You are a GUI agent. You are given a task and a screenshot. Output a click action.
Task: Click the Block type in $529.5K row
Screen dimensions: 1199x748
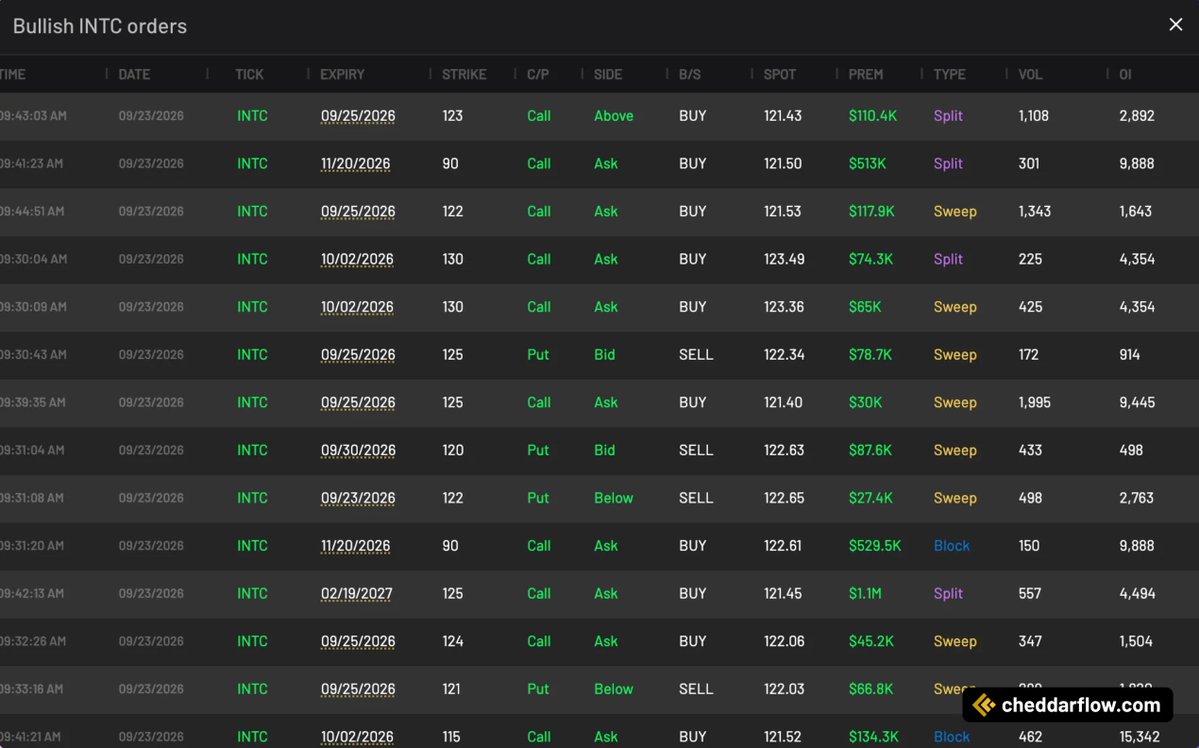(x=951, y=546)
